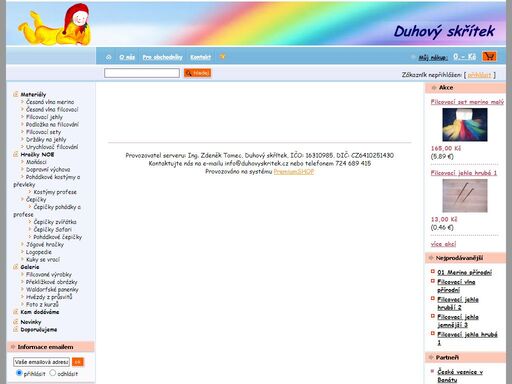Viewport: 512px width, 384px height.
Task: Click the orange Hledej search button
Action: (197, 73)
